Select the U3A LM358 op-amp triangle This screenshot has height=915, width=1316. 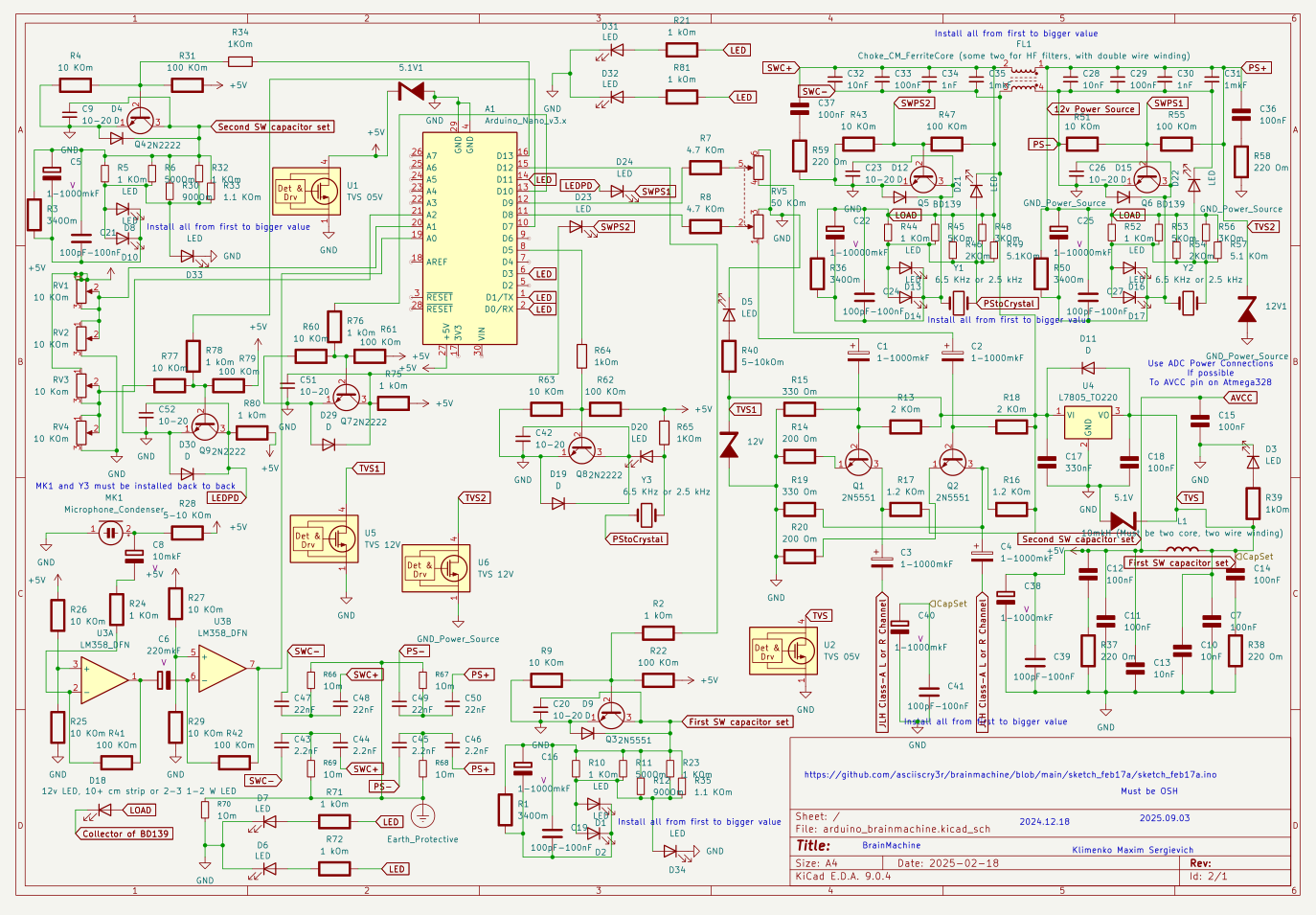(x=105, y=678)
